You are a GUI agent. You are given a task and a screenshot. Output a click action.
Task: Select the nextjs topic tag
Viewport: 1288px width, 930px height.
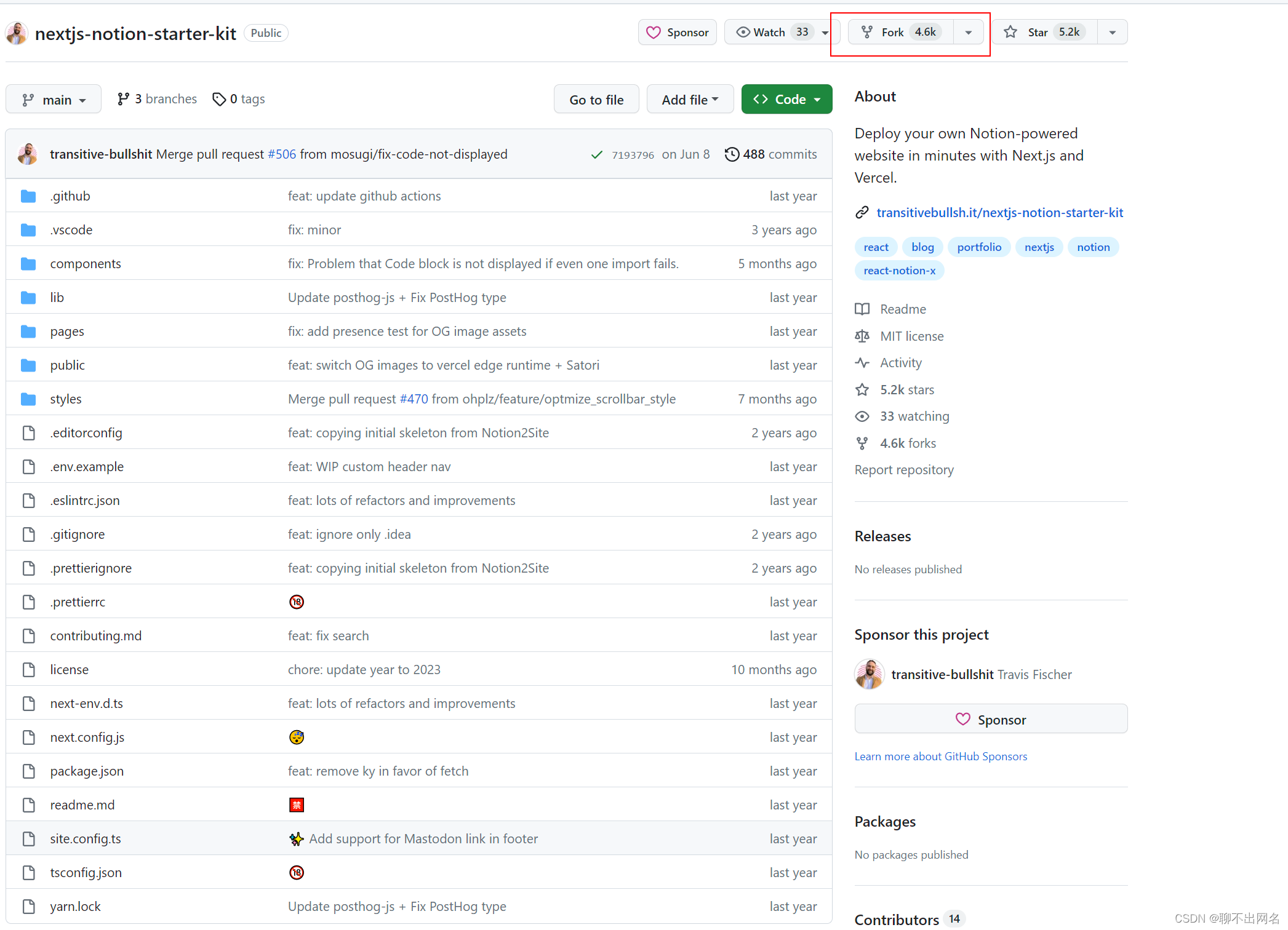point(1039,247)
